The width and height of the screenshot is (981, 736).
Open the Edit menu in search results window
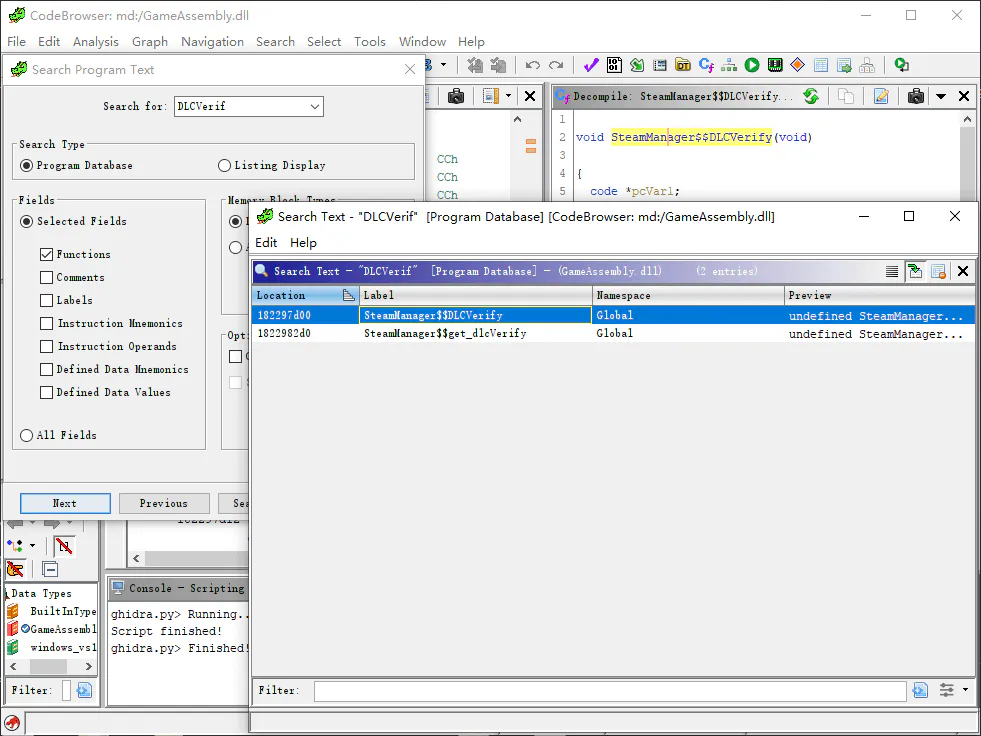(266, 243)
